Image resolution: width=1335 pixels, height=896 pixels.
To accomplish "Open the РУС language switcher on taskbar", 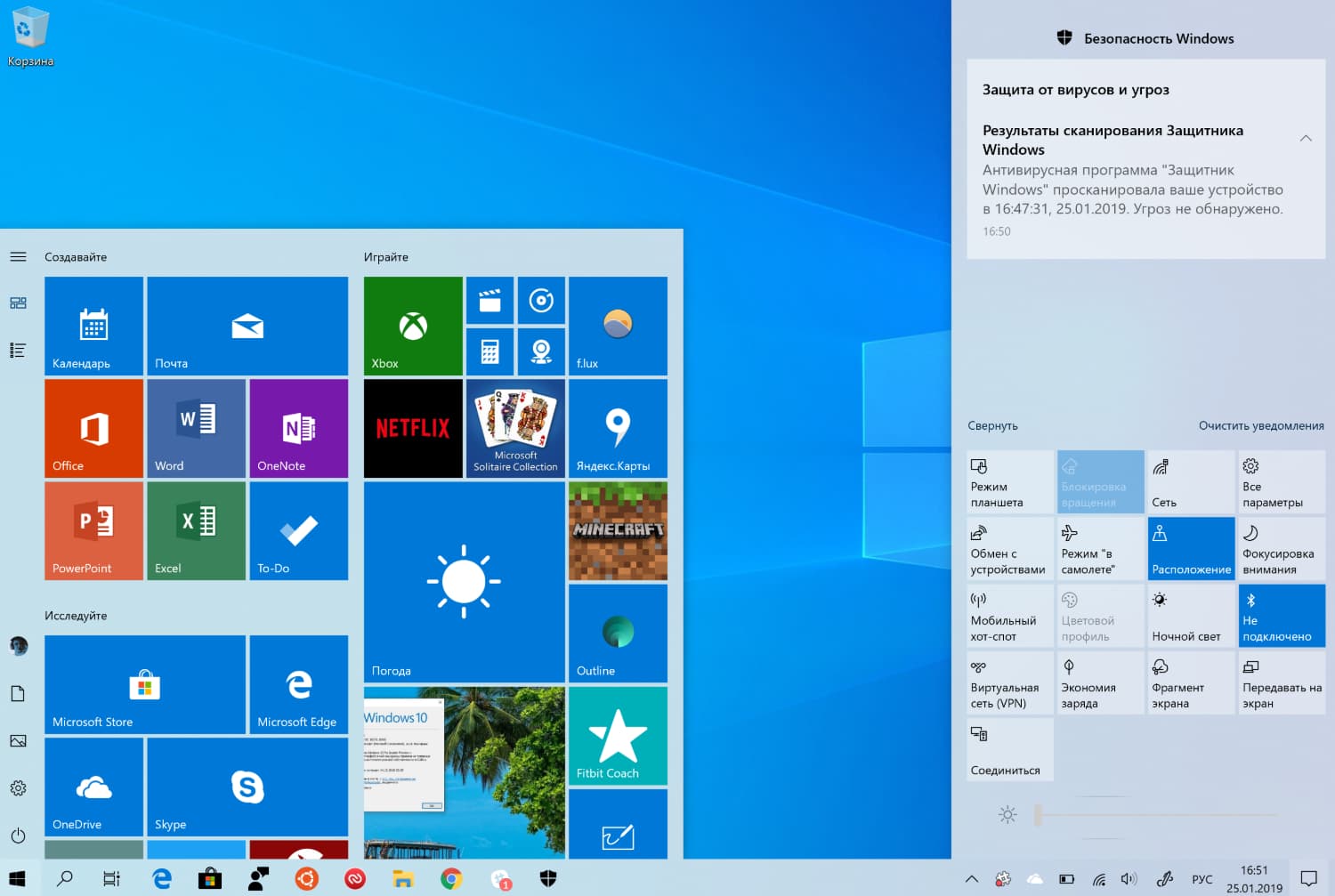I will [1201, 879].
